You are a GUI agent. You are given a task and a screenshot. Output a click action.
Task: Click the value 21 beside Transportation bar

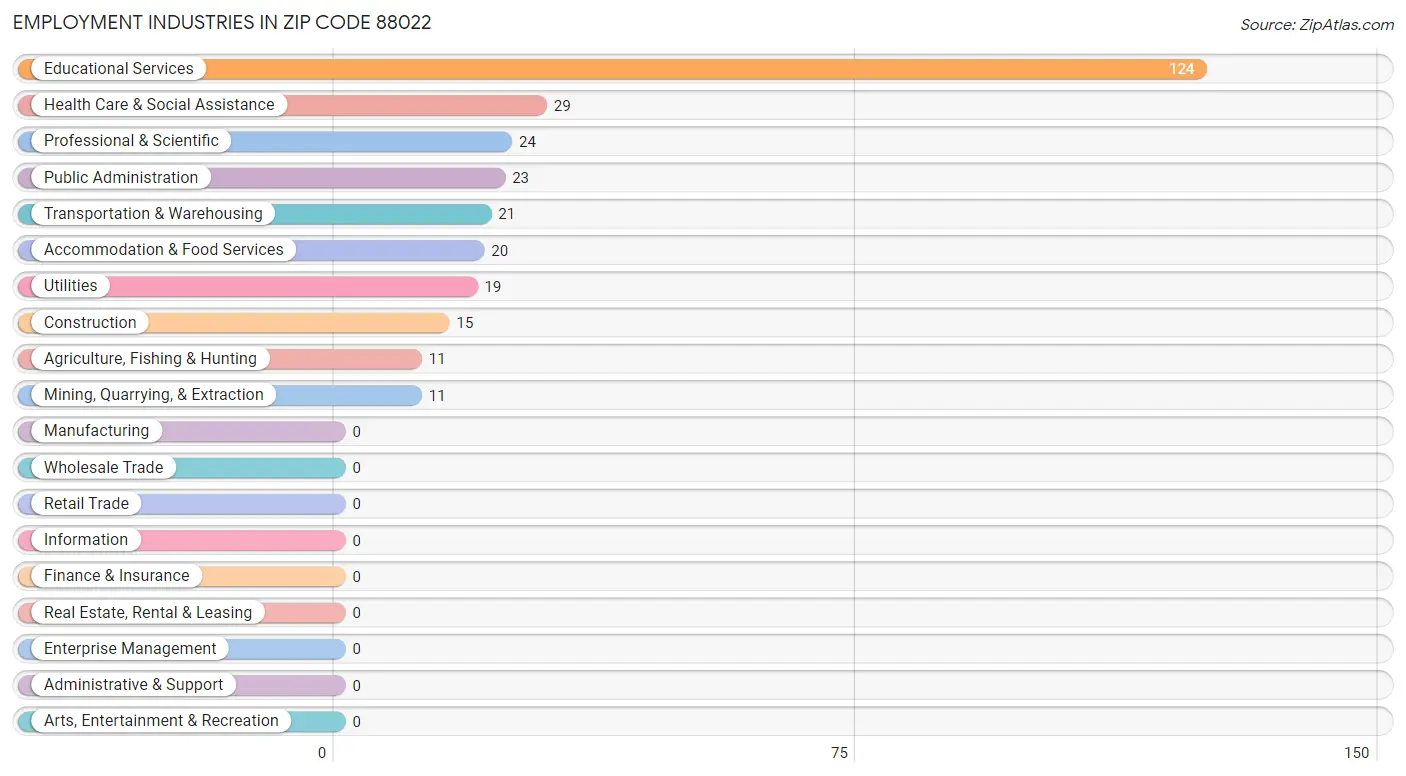coord(506,214)
